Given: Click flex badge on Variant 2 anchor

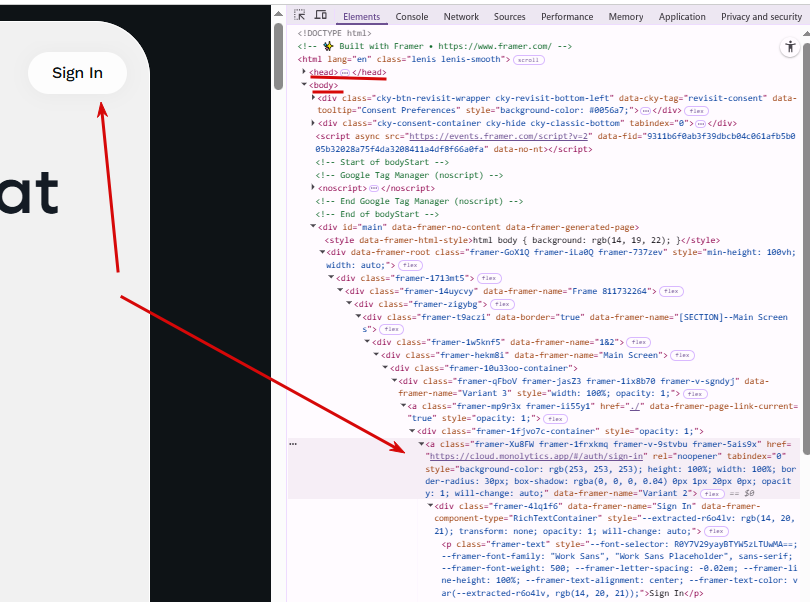Looking at the screenshot, I should pos(712,493).
